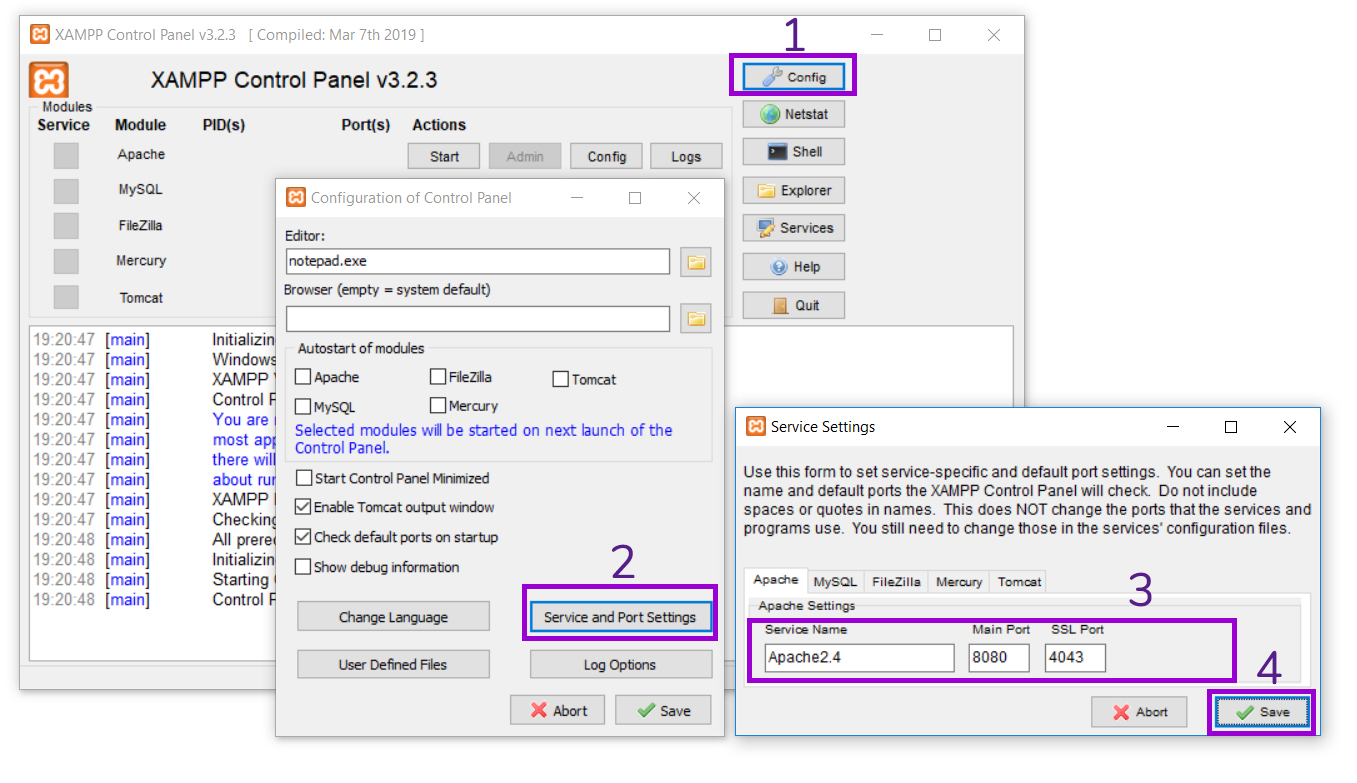
Task: Enable FileZilla autostart checkbox
Action: click(438, 377)
